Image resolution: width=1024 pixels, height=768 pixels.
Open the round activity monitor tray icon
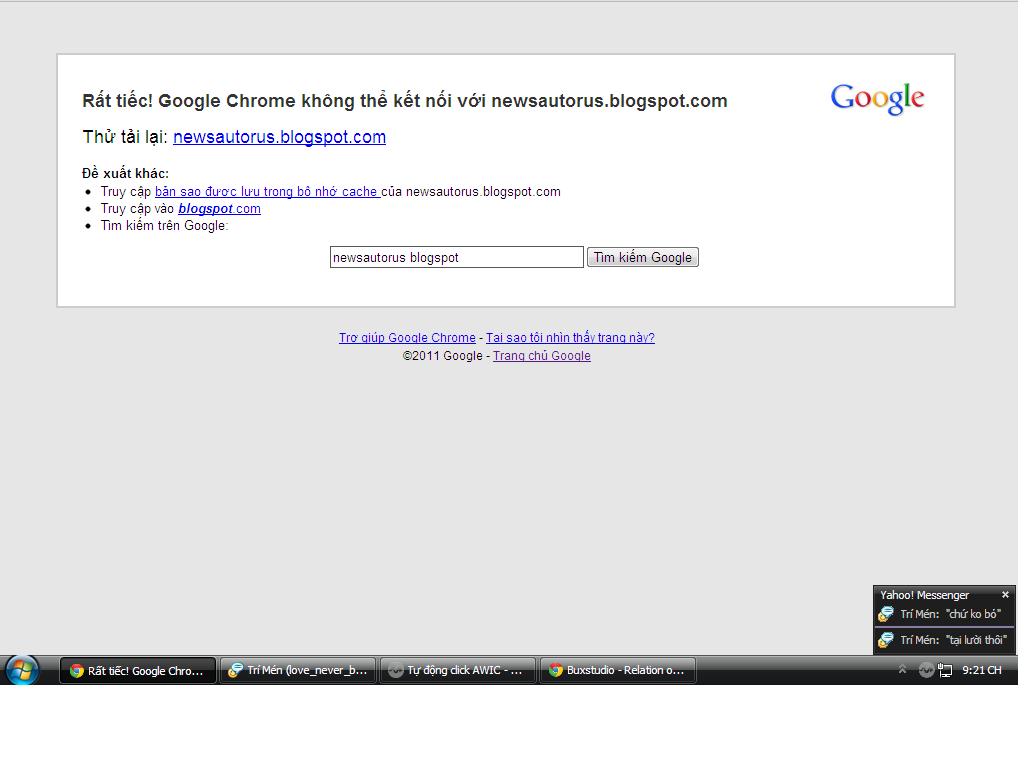(926, 670)
